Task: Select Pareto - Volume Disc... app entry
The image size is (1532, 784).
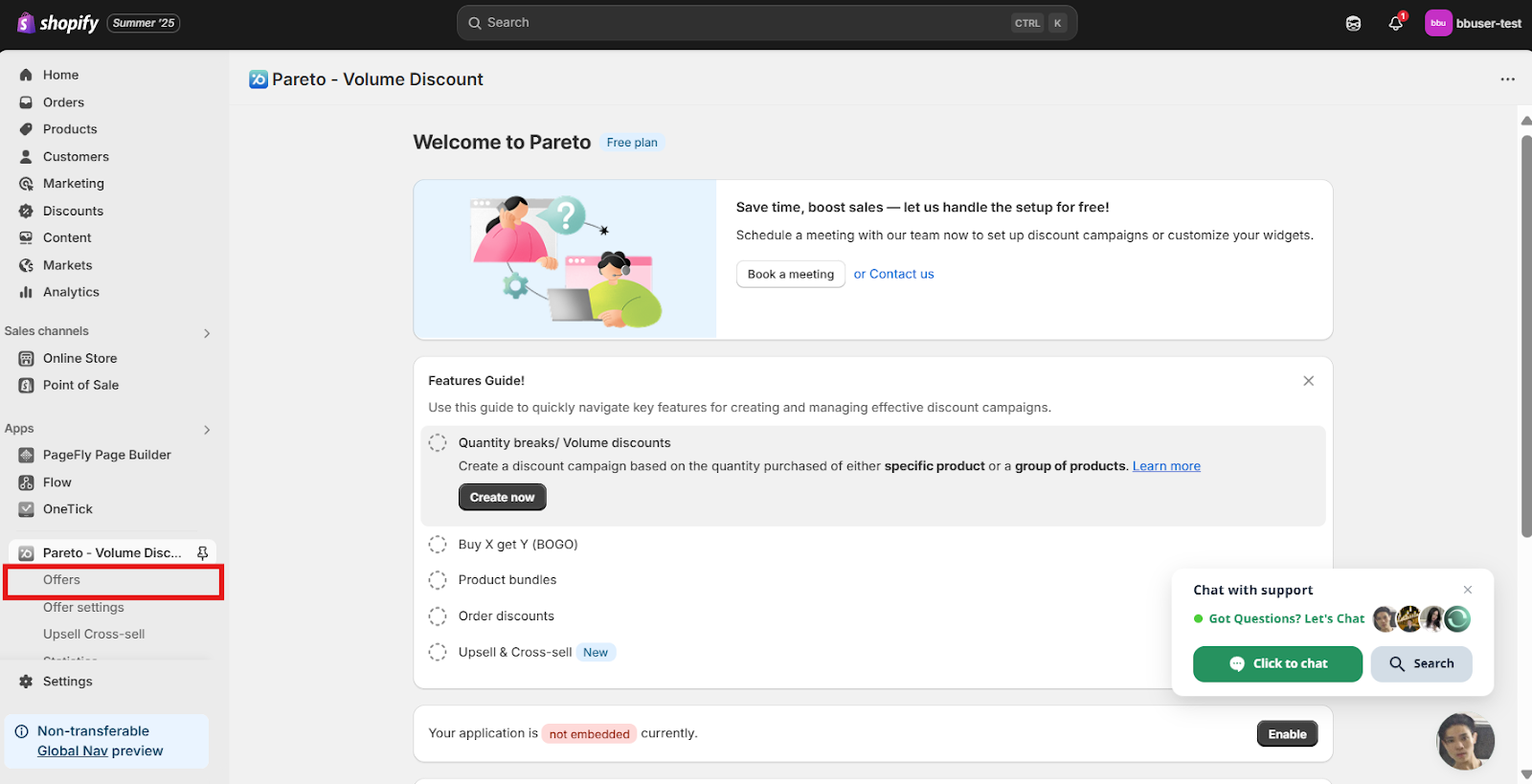Action: [112, 553]
